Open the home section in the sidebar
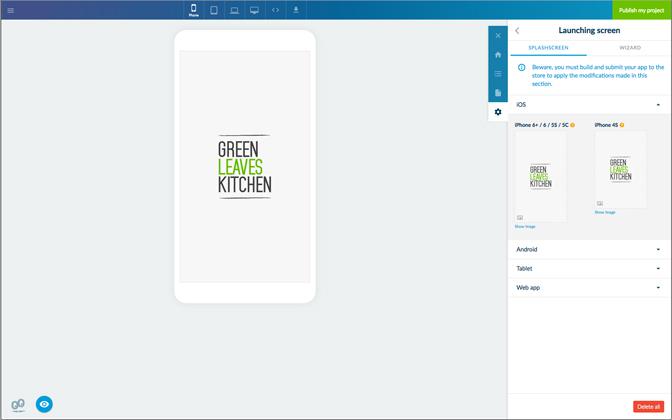 tap(498, 55)
